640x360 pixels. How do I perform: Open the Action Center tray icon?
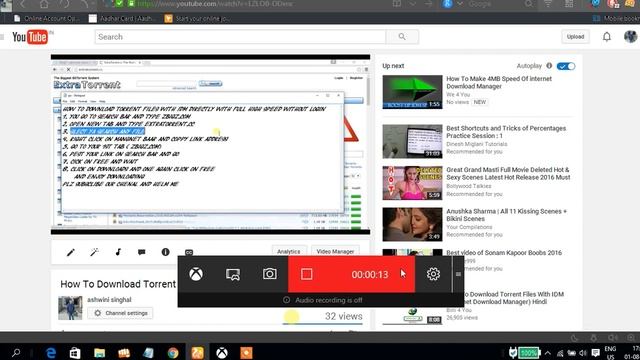coord(596,353)
